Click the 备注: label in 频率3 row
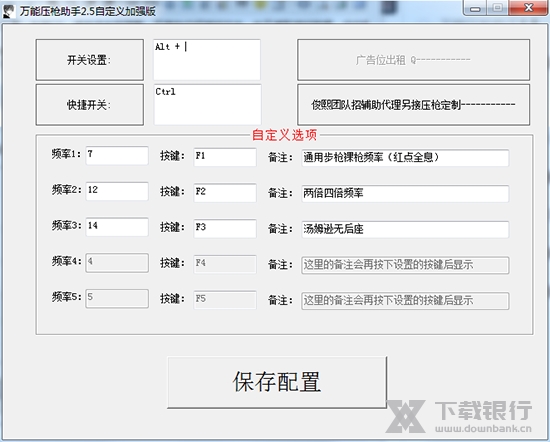The image size is (550, 442). pyautogui.click(x=280, y=229)
